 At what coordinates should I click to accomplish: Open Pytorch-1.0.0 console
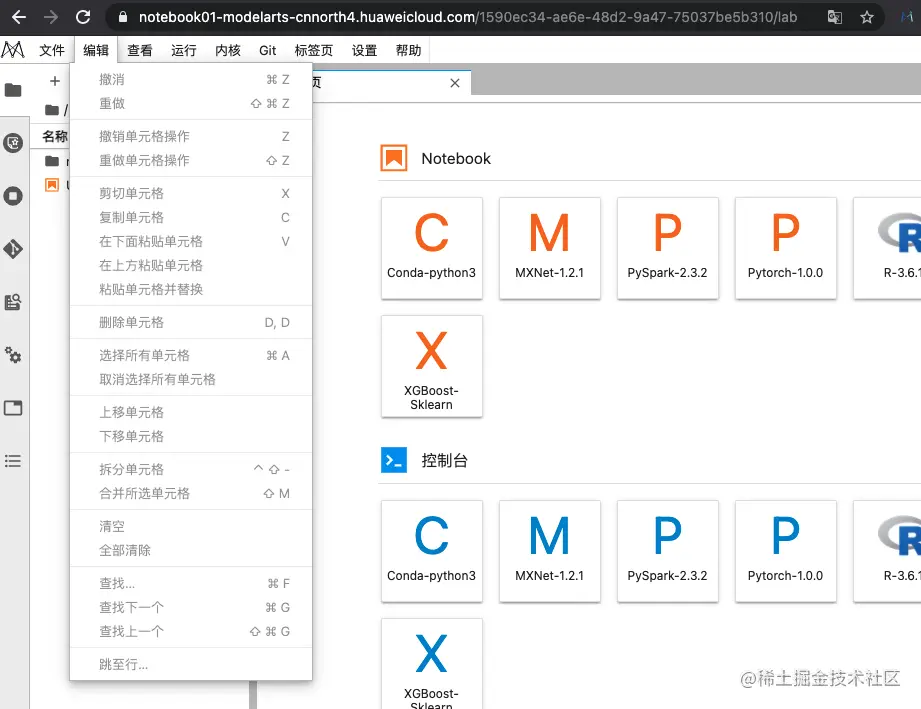[786, 552]
